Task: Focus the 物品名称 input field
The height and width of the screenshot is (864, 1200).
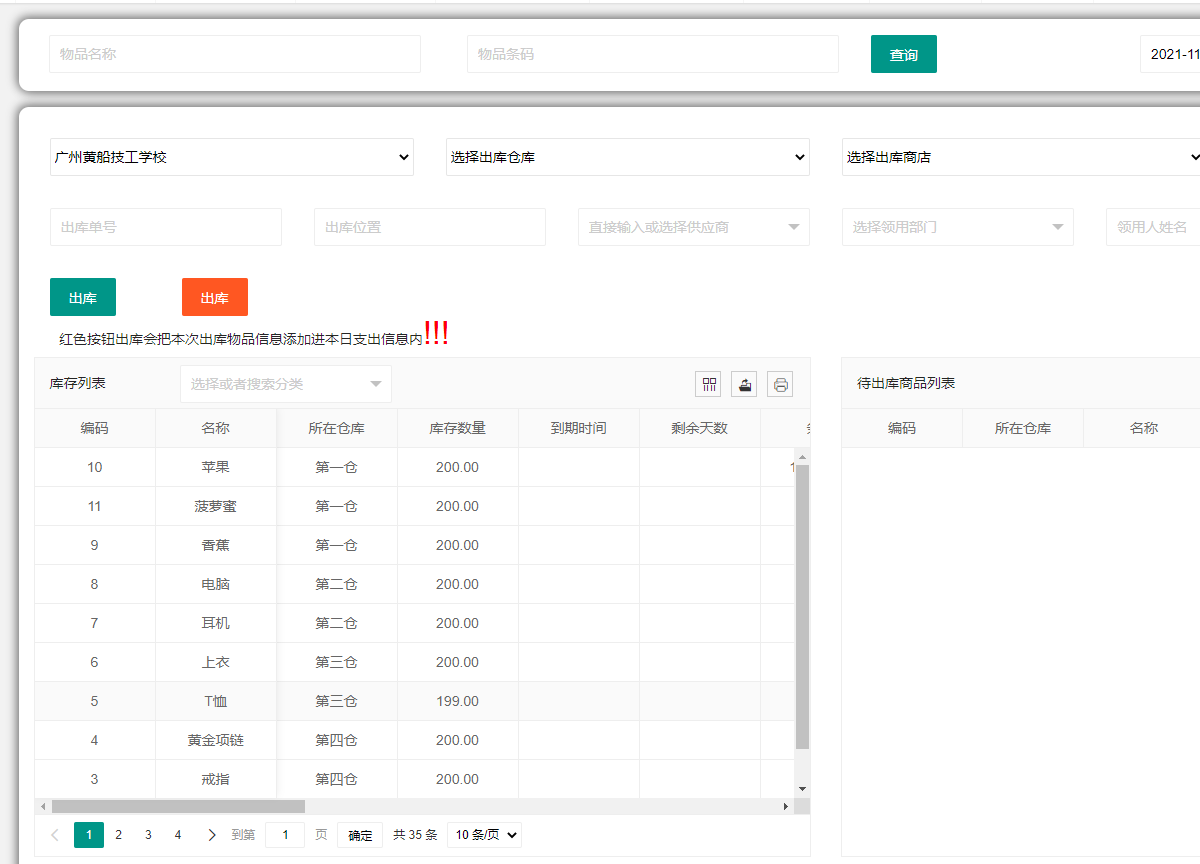Action: coord(234,54)
